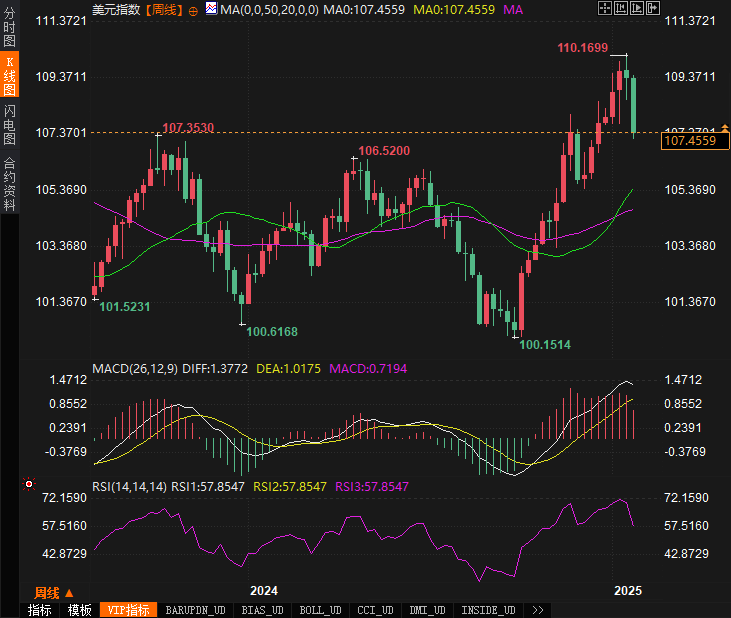This screenshot has height=618, width=731.
Task: Click the magenta RSI3:57.8547 label
Action: tap(372, 487)
